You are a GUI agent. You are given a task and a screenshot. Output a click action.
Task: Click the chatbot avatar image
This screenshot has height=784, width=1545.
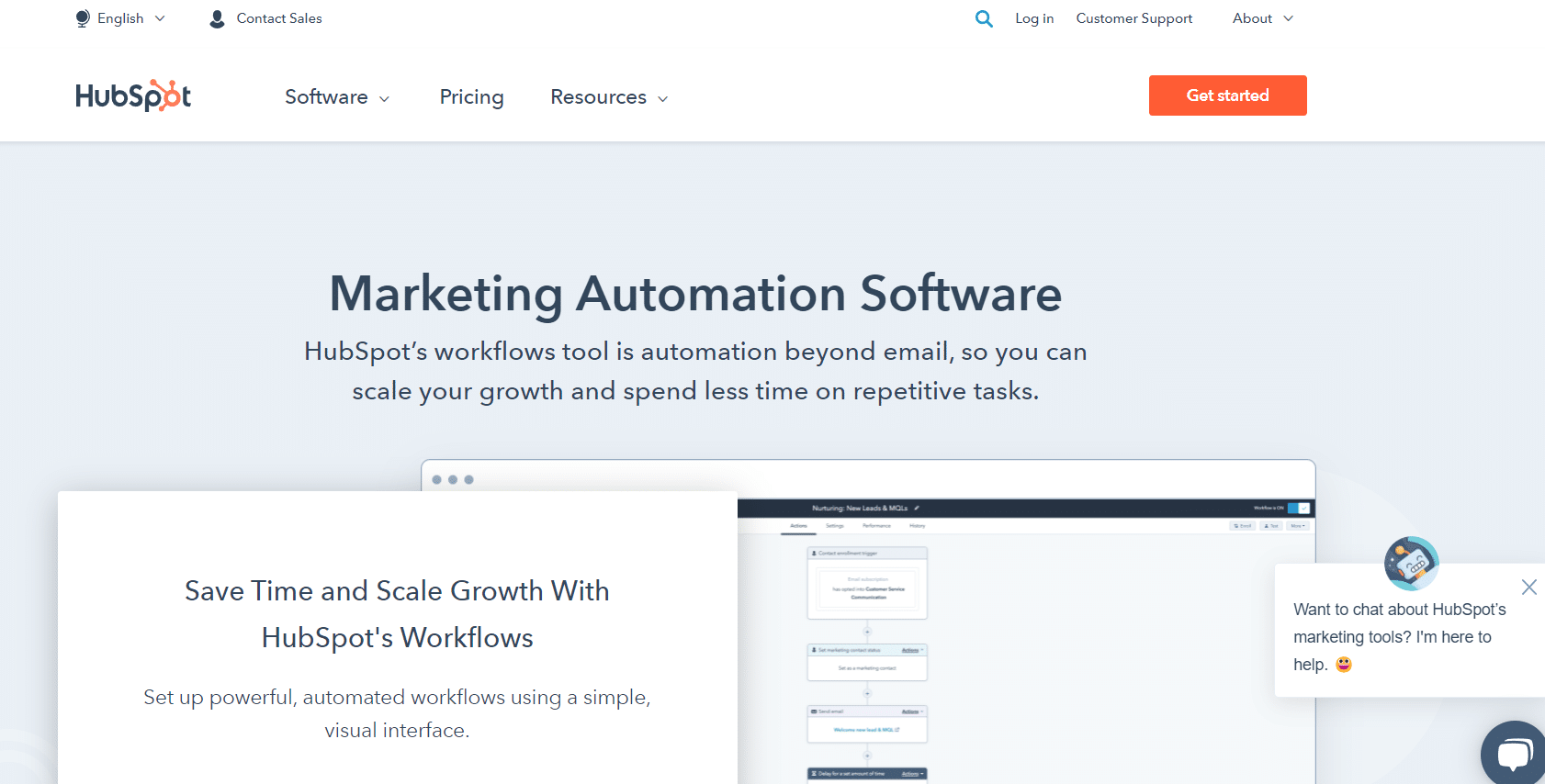click(1411, 564)
